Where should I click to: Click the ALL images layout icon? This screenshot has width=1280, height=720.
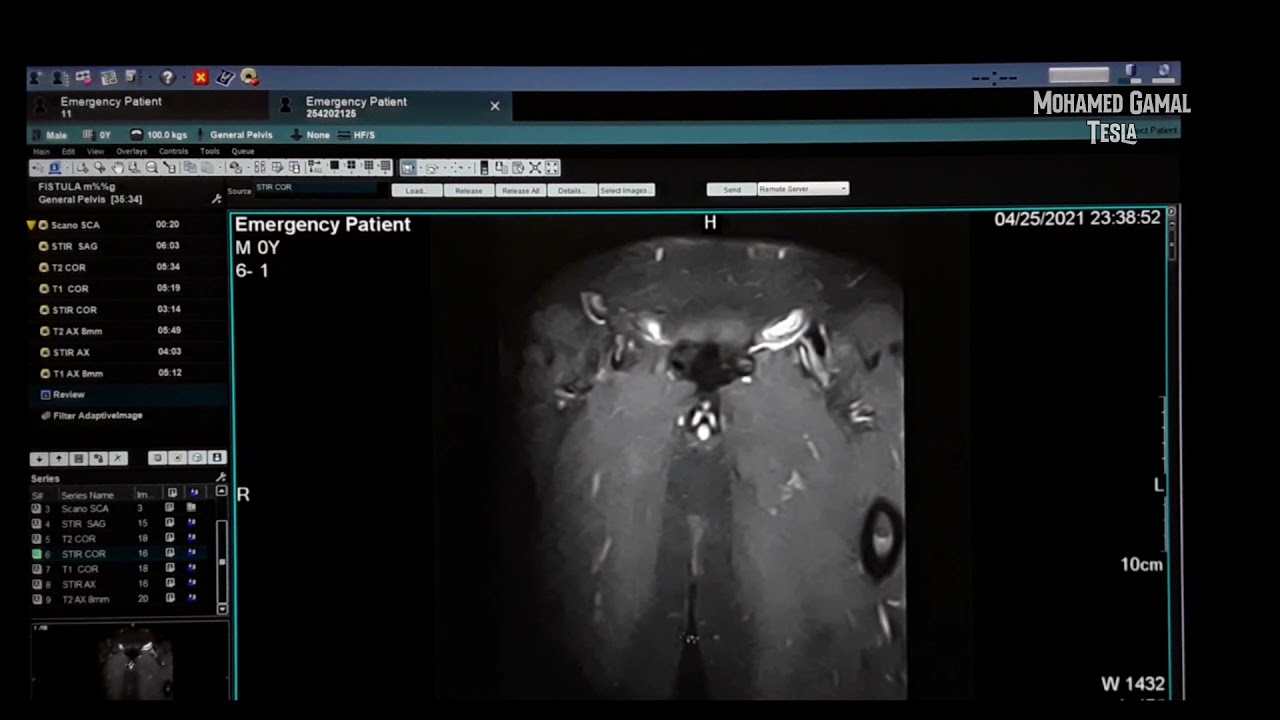click(314, 167)
